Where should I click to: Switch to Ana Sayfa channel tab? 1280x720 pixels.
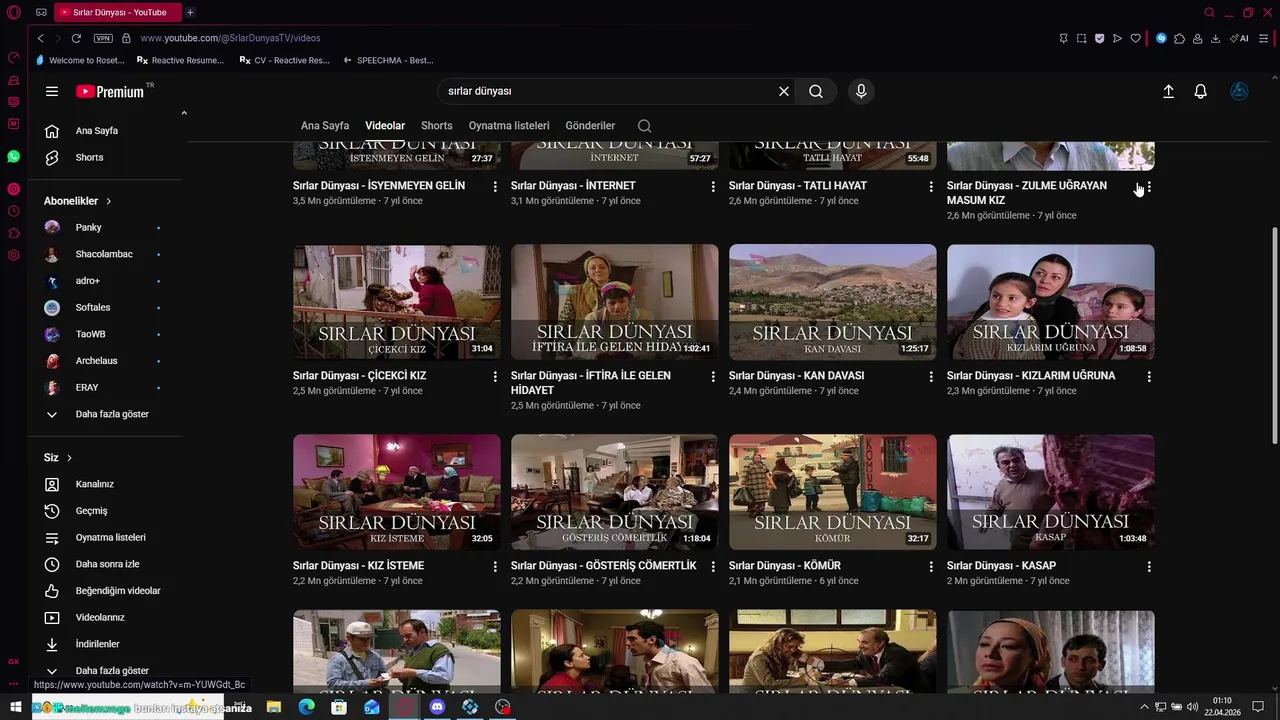pos(325,126)
